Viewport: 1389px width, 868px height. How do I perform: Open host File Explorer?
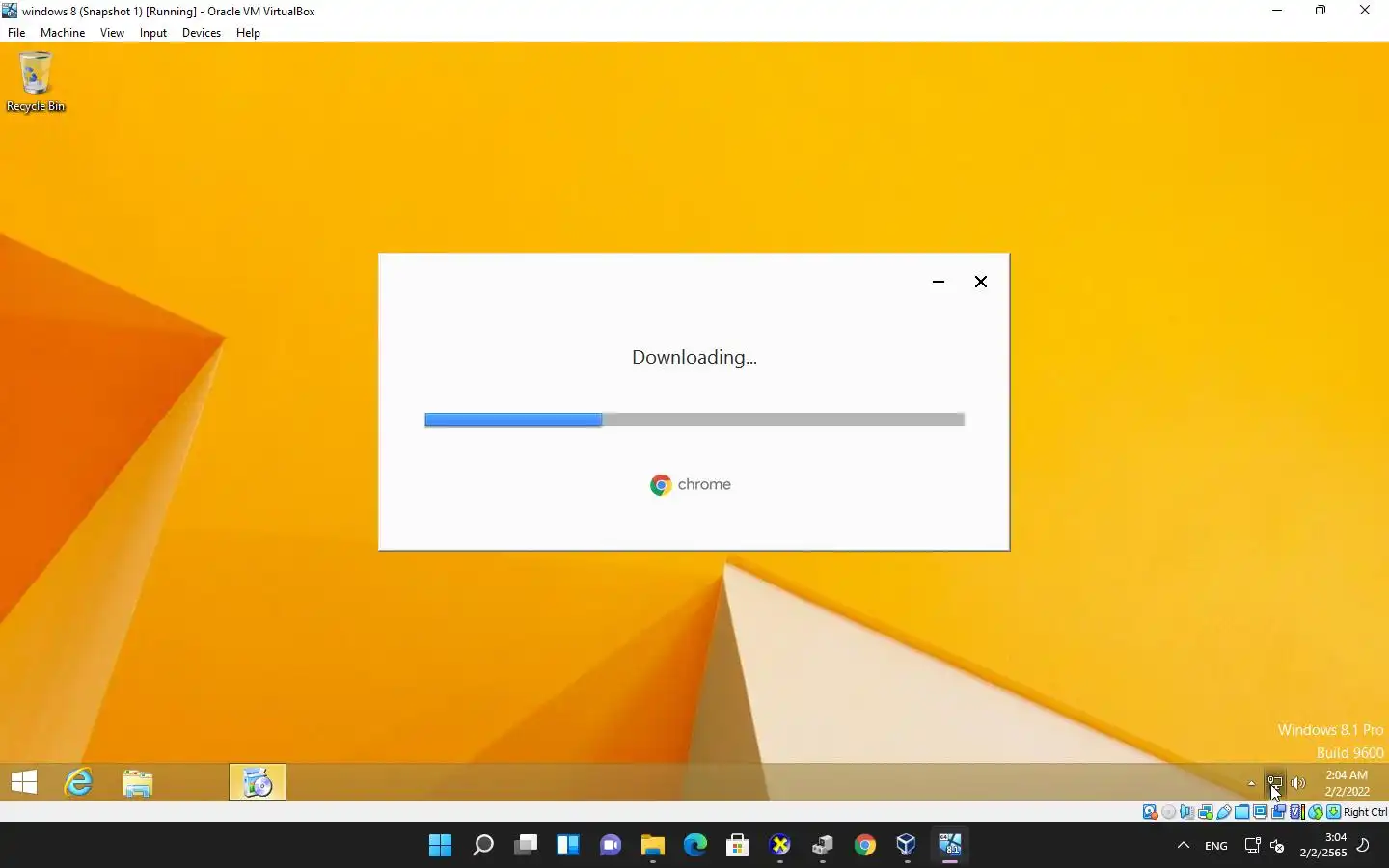coord(652,846)
